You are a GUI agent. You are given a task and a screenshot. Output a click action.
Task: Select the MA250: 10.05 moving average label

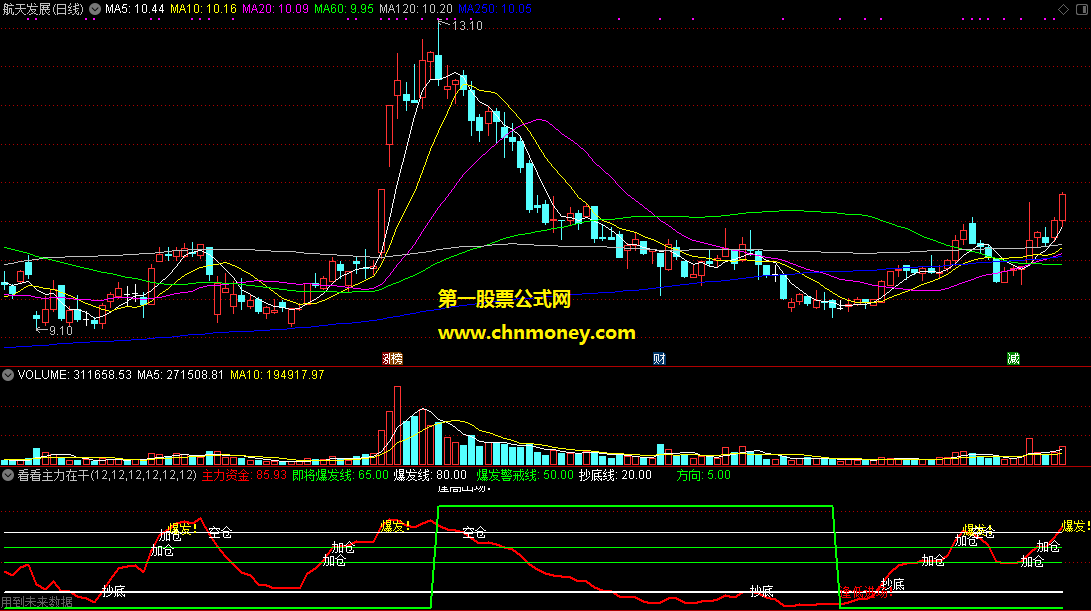(495, 9)
